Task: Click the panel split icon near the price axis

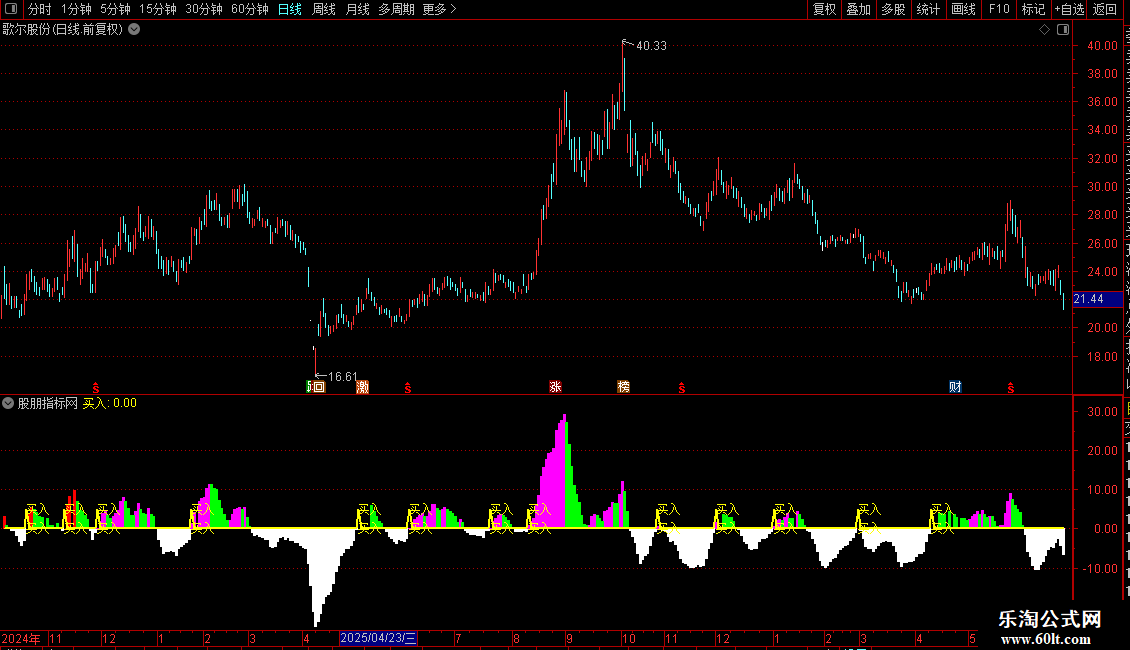Action: [1063, 30]
